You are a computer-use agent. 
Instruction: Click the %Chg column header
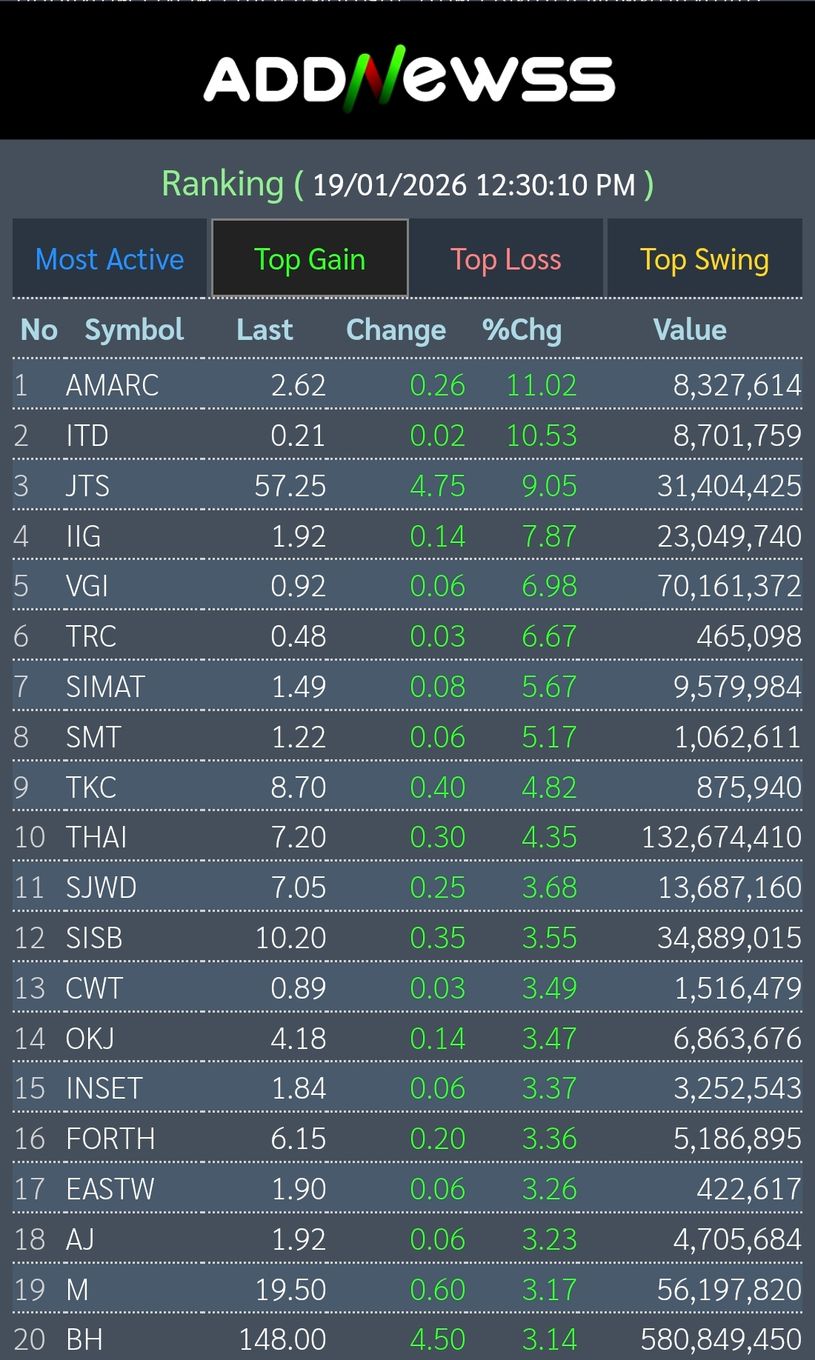[522, 330]
